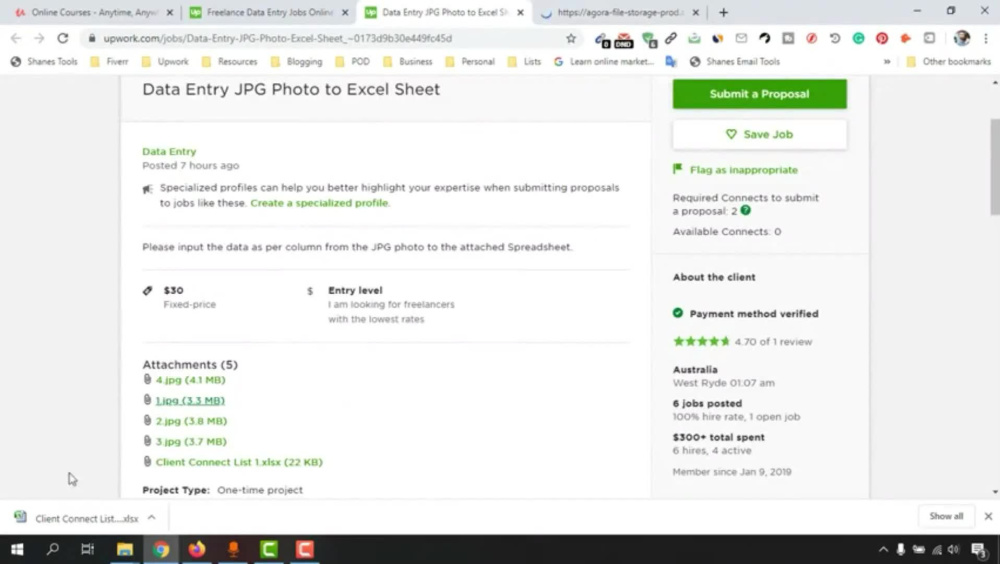Switch to agora-file-storage tab
The width and height of the screenshot is (1000, 564).
[619, 12]
